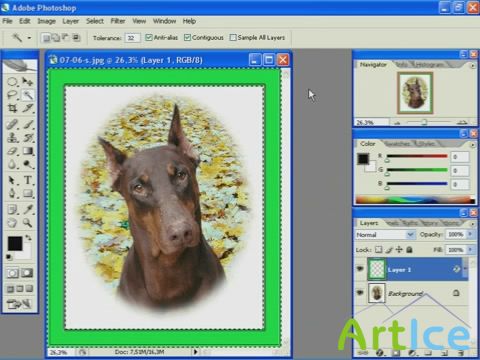Screen dimensions: 480x360
Task: Select the Pen tool
Action: 12,194
